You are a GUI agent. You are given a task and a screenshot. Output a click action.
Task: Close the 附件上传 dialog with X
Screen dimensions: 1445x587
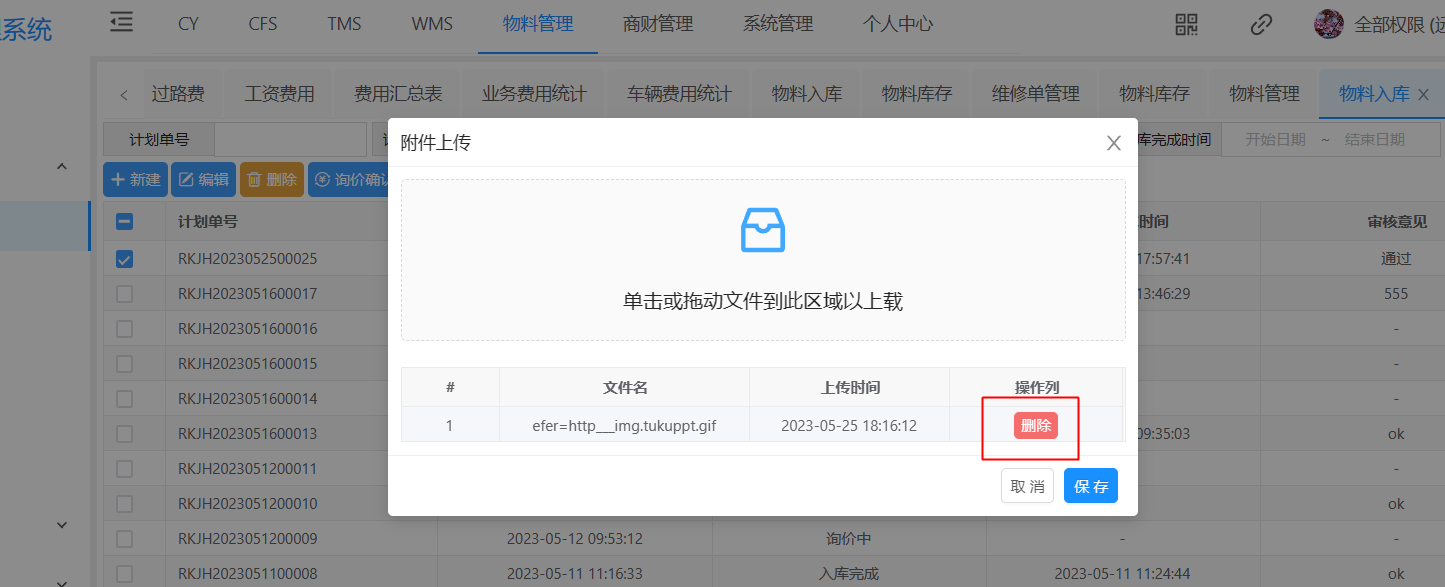coord(1113,143)
